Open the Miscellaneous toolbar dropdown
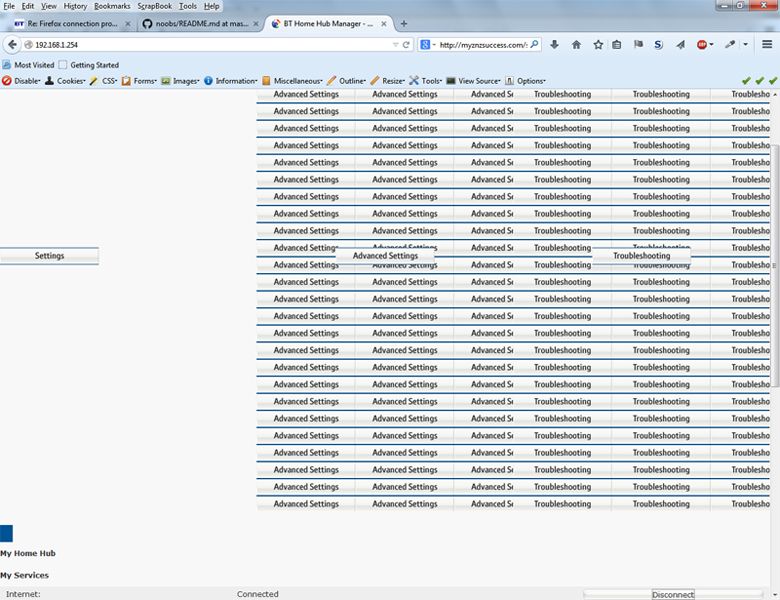This screenshot has width=780, height=600. point(295,81)
